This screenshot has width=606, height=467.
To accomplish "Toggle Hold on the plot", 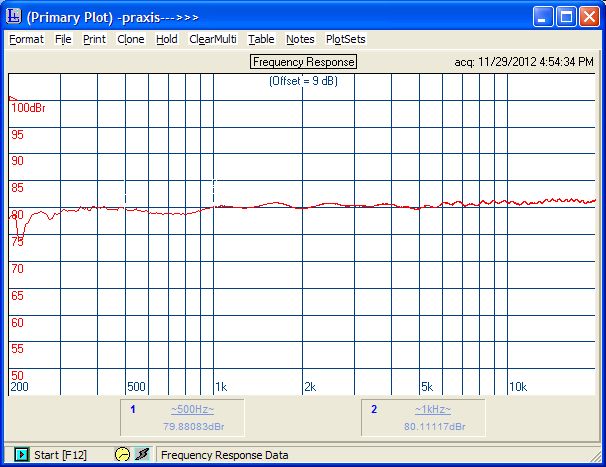I will 167,39.
